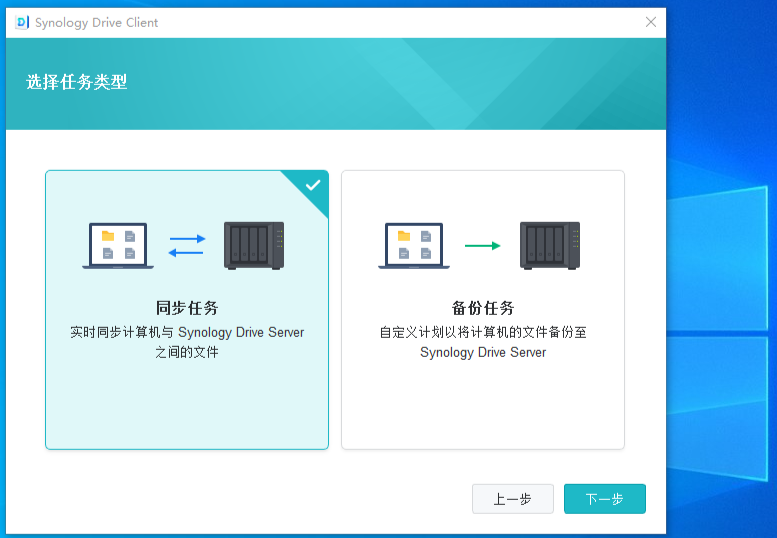Click the blue two-way sync arrows
The height and width of the screenshot is (538, 777).
pyautogui.click(x=187, y=246)
